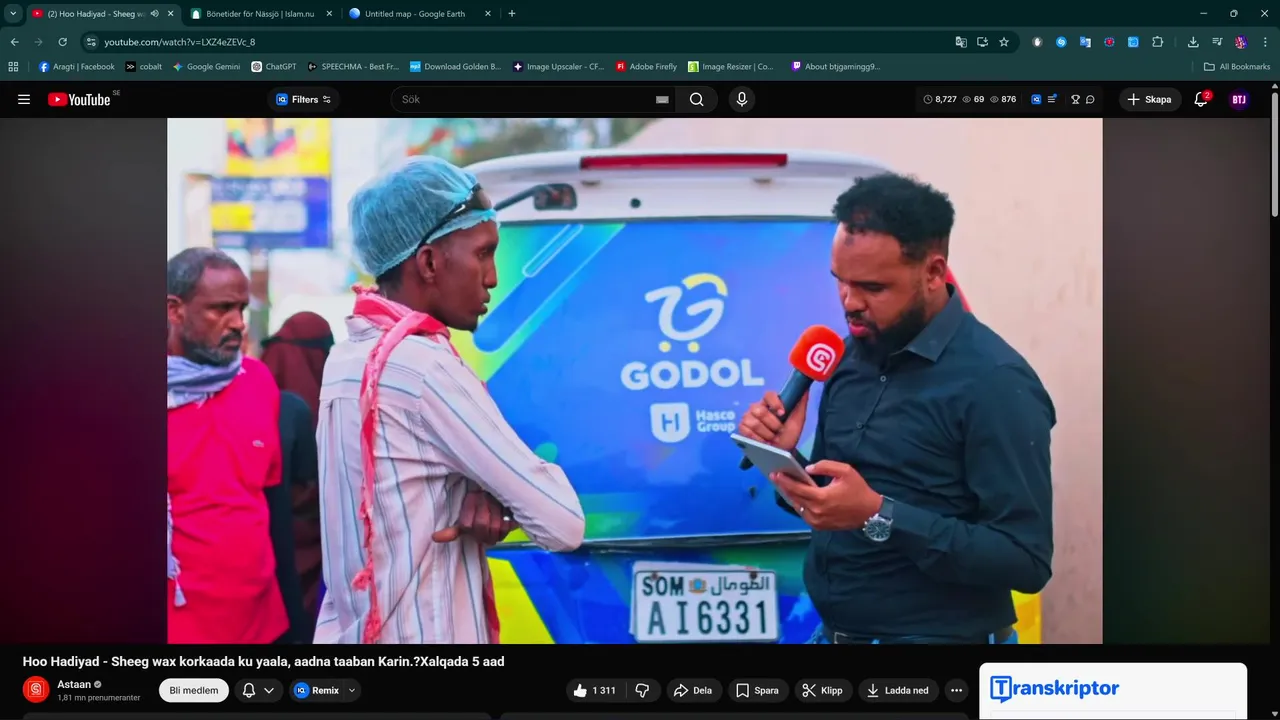Open the cobalt bookmark
The height and width of the screenshot is (720, 1280).
144,67
